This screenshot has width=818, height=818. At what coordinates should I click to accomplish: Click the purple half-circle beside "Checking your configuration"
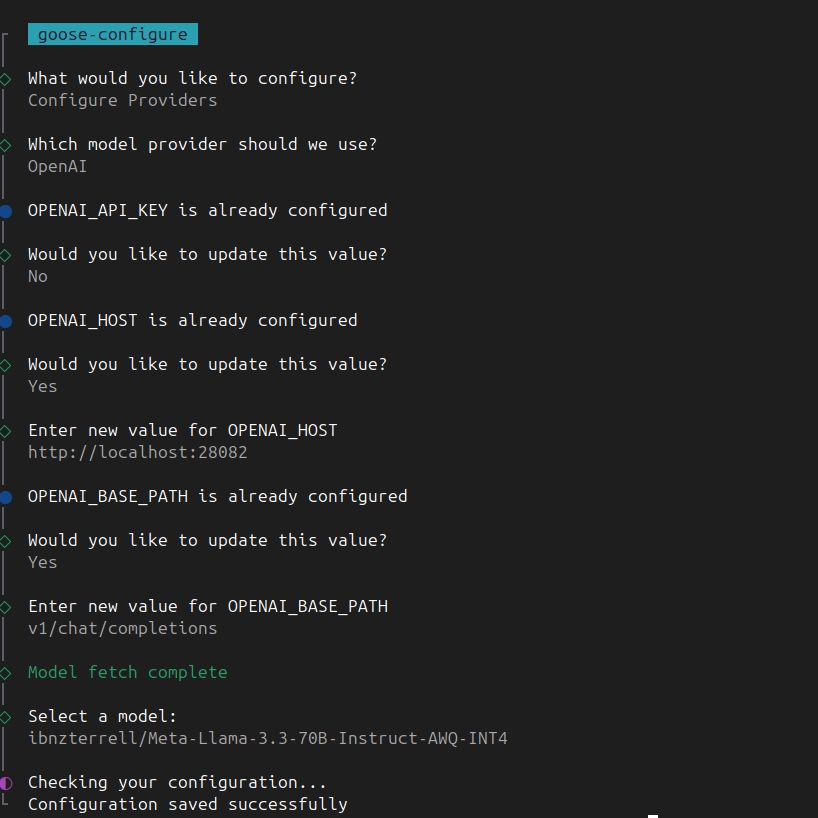6,782
